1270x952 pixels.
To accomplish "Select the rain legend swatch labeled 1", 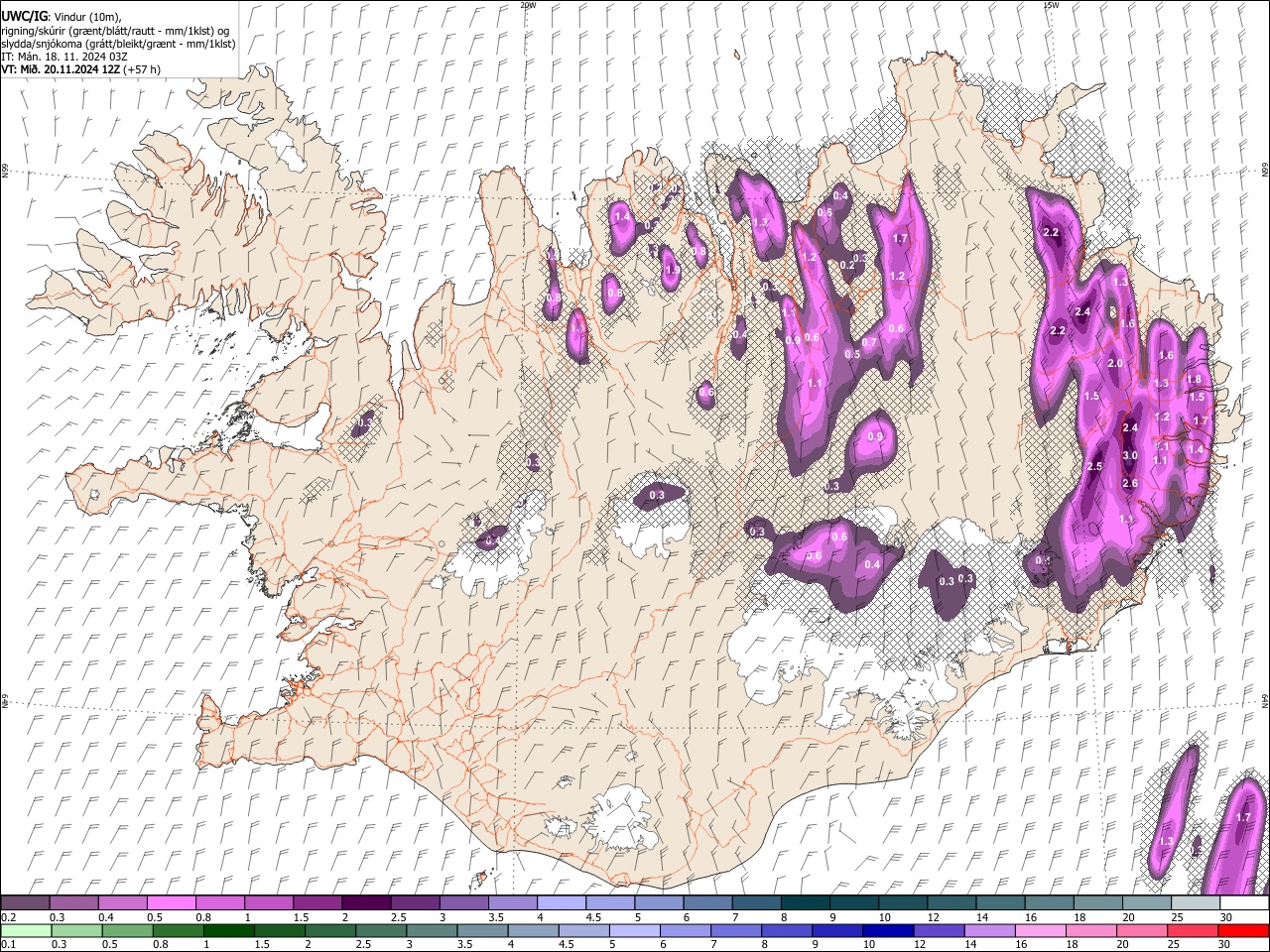I will point(228,930).
